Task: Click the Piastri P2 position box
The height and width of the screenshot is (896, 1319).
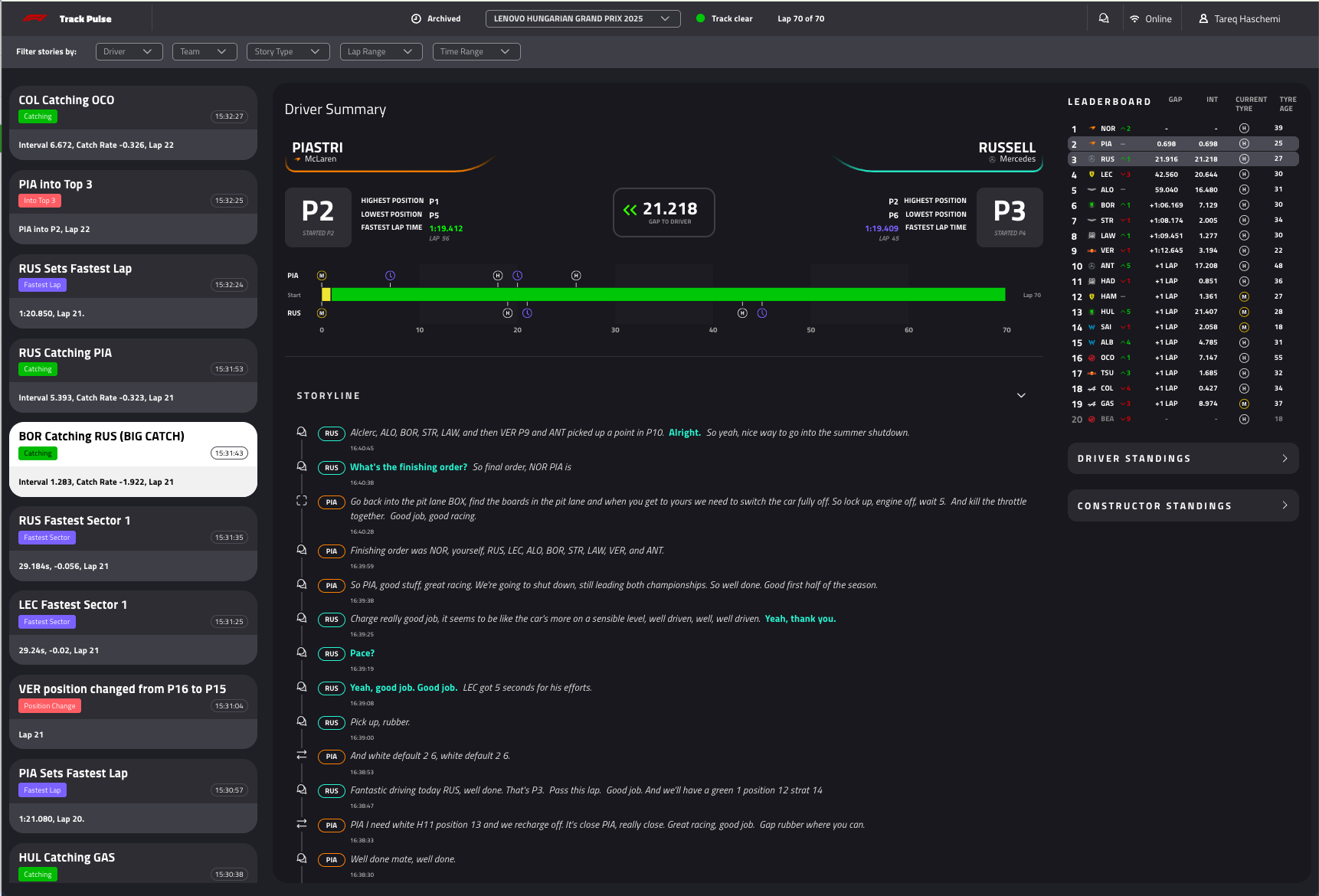Action: pos(318,217)
